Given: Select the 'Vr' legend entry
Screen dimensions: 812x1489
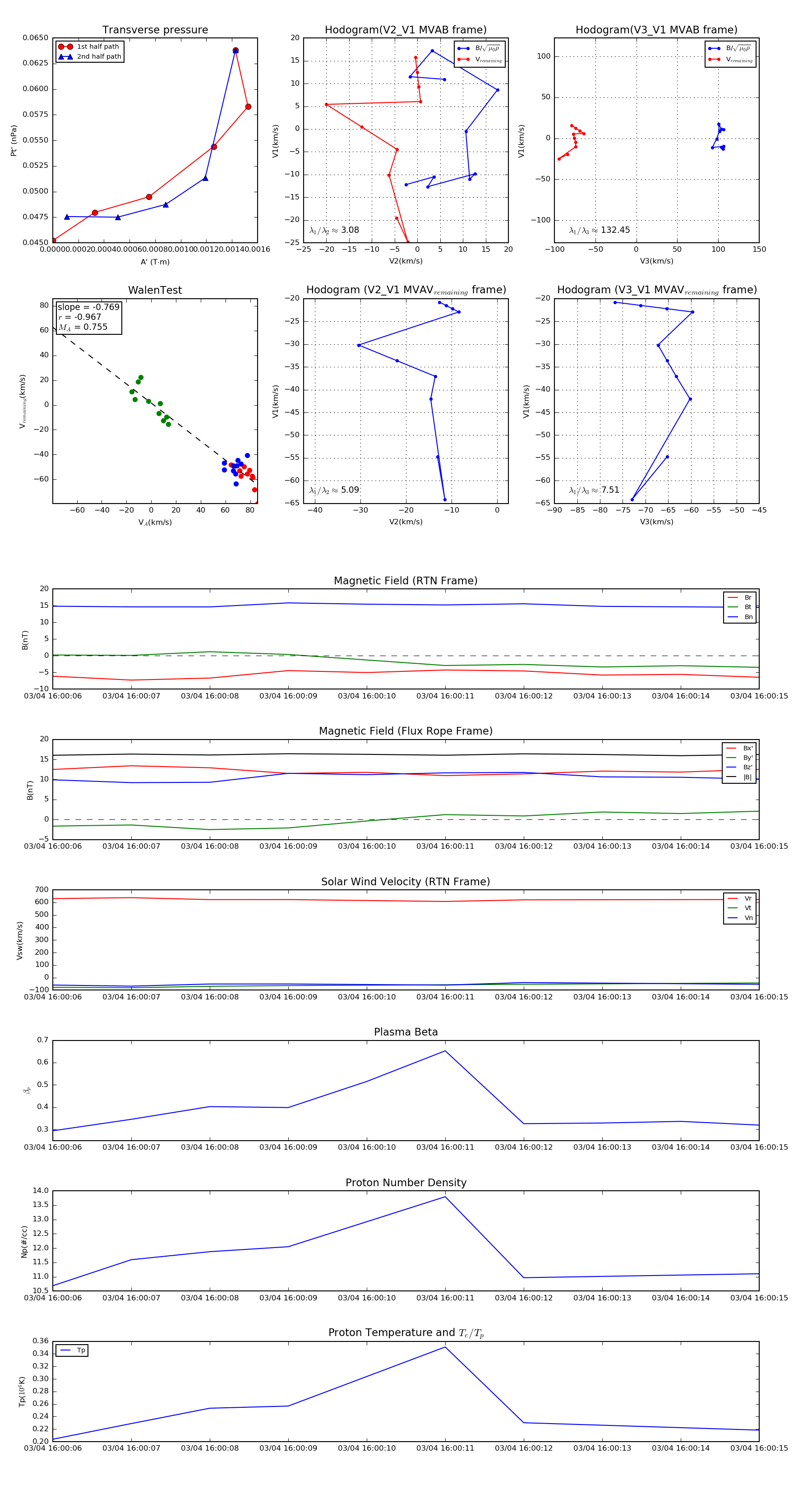Looking at the screenshot, I should (x=740, y=898).
